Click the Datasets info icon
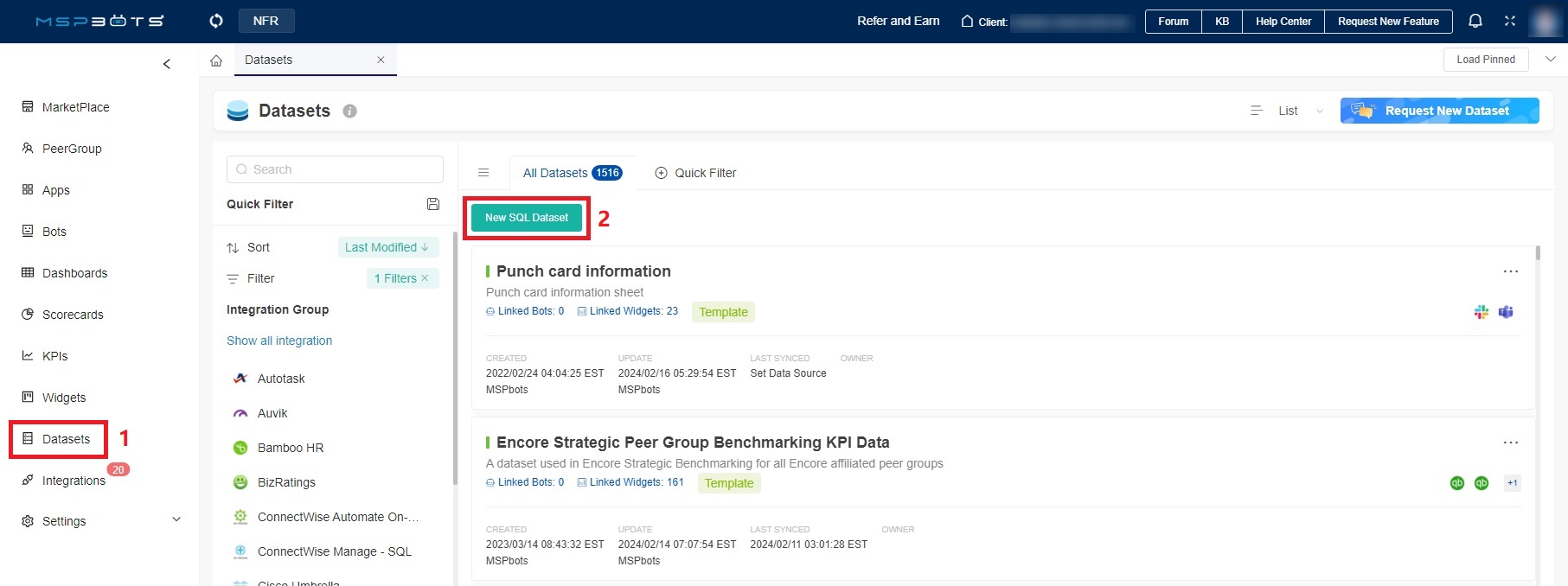This screenshot has width=1568, height=586. [349, 111]
